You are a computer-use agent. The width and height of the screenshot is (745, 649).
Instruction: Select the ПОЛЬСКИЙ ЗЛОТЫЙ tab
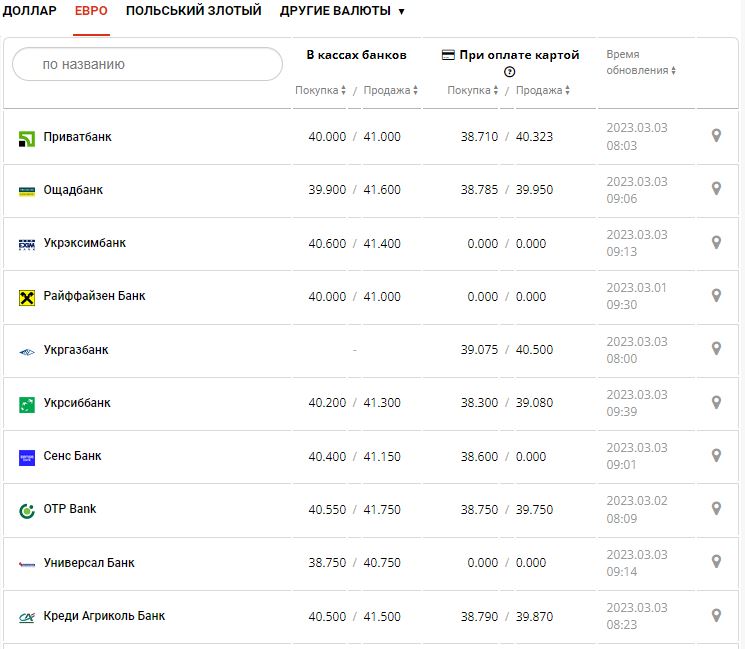pyautogui.click(x=193, y=11)
